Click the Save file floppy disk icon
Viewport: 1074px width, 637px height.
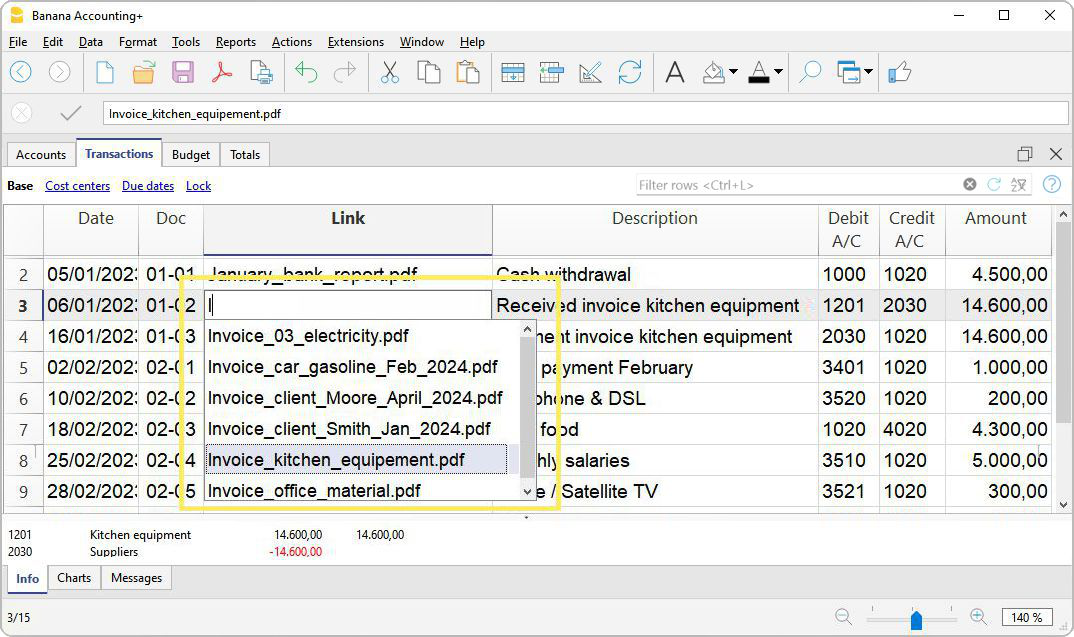click(x=183, y=72)
